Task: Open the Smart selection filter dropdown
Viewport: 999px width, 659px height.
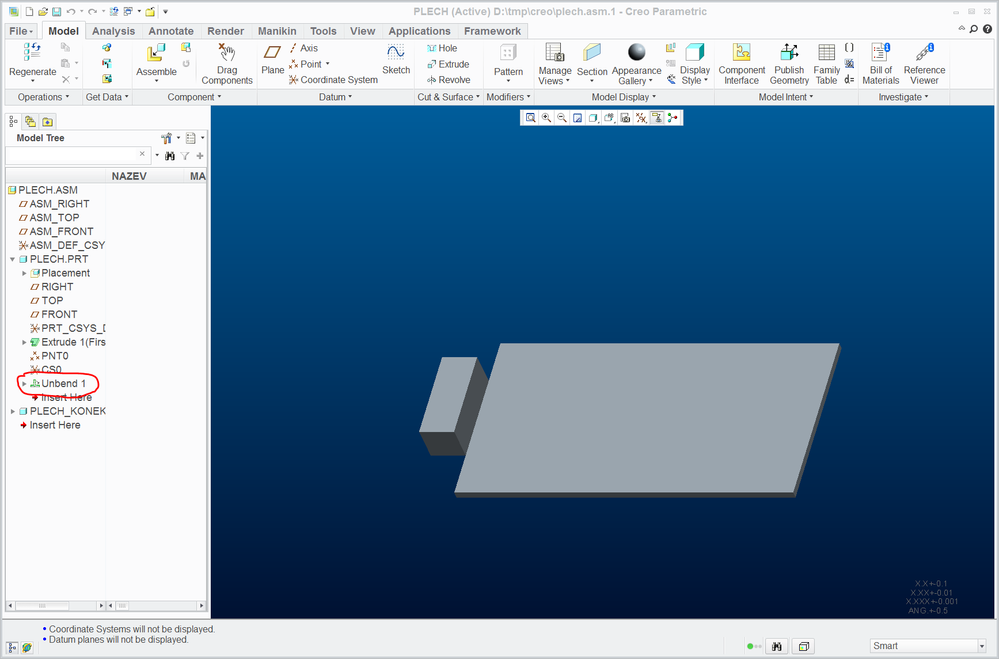Action: pyautogui.click(x=980, y=646)
